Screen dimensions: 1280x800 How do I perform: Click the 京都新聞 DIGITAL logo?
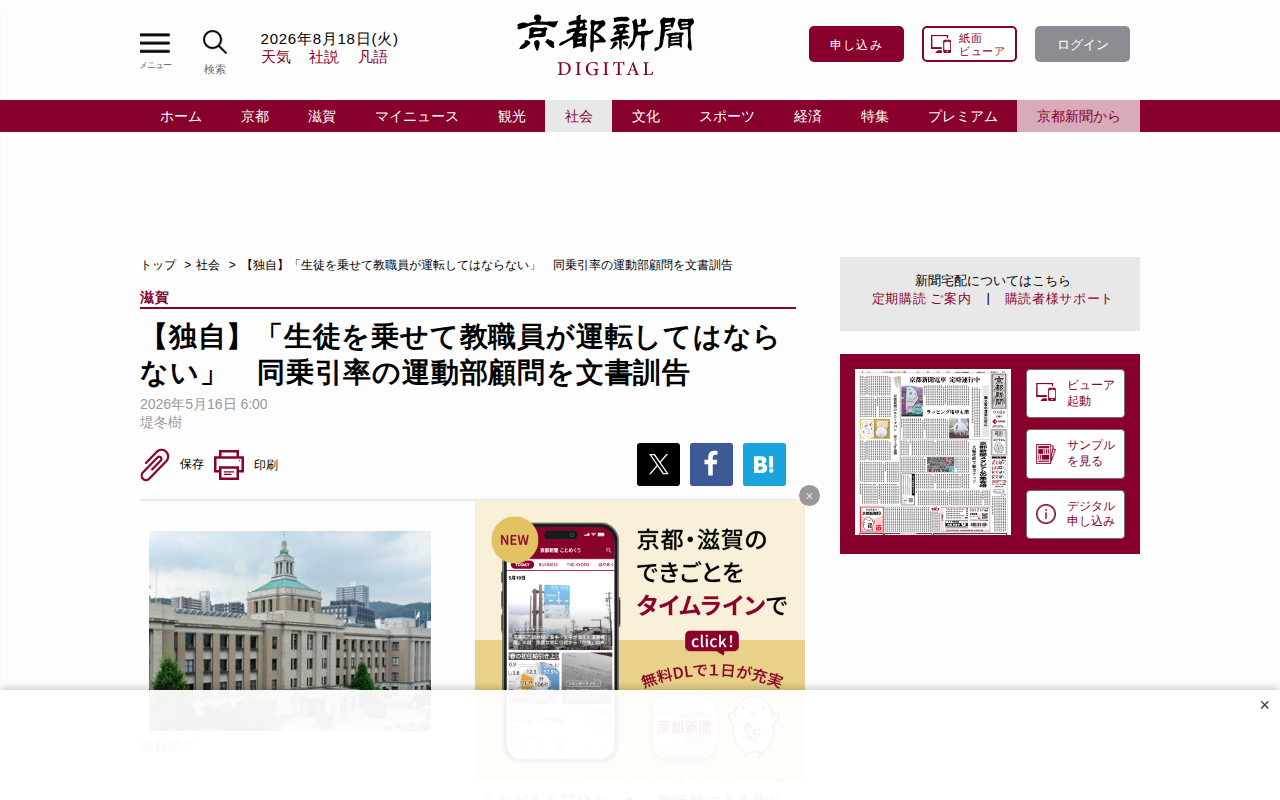[605, 46]
